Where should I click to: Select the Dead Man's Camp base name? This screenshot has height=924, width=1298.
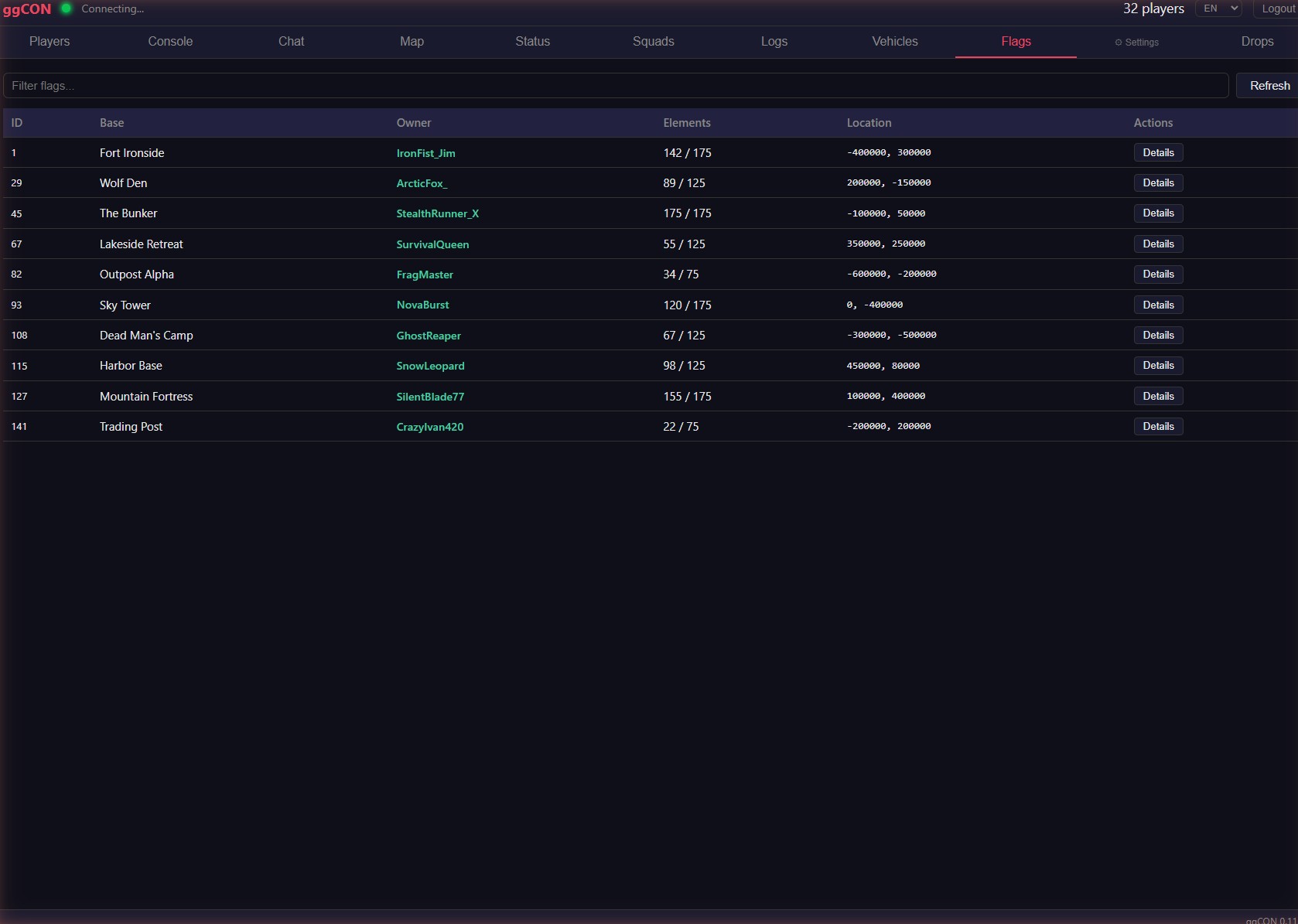coord(146,336)
